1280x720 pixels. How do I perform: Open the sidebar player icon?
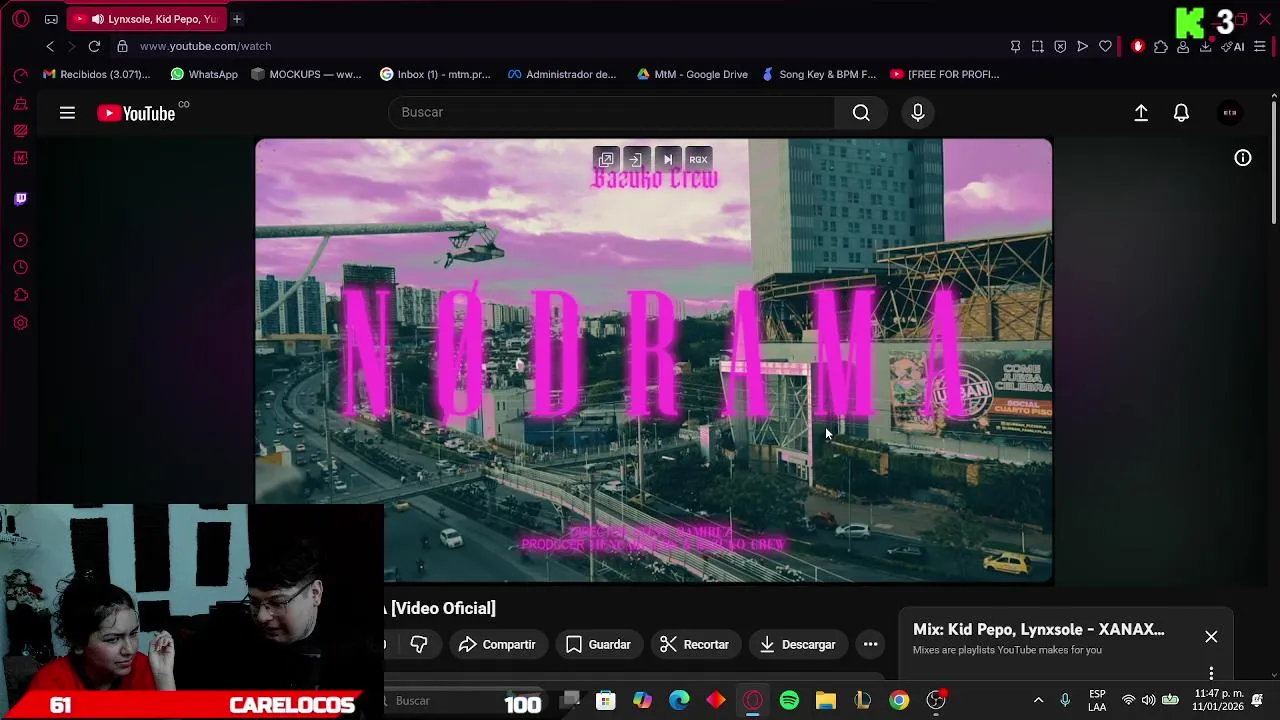pos(20,240)
